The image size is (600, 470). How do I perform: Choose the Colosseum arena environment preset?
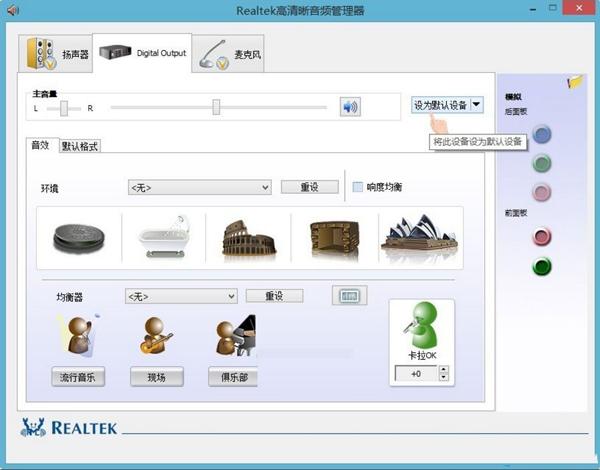pos(247,237)
